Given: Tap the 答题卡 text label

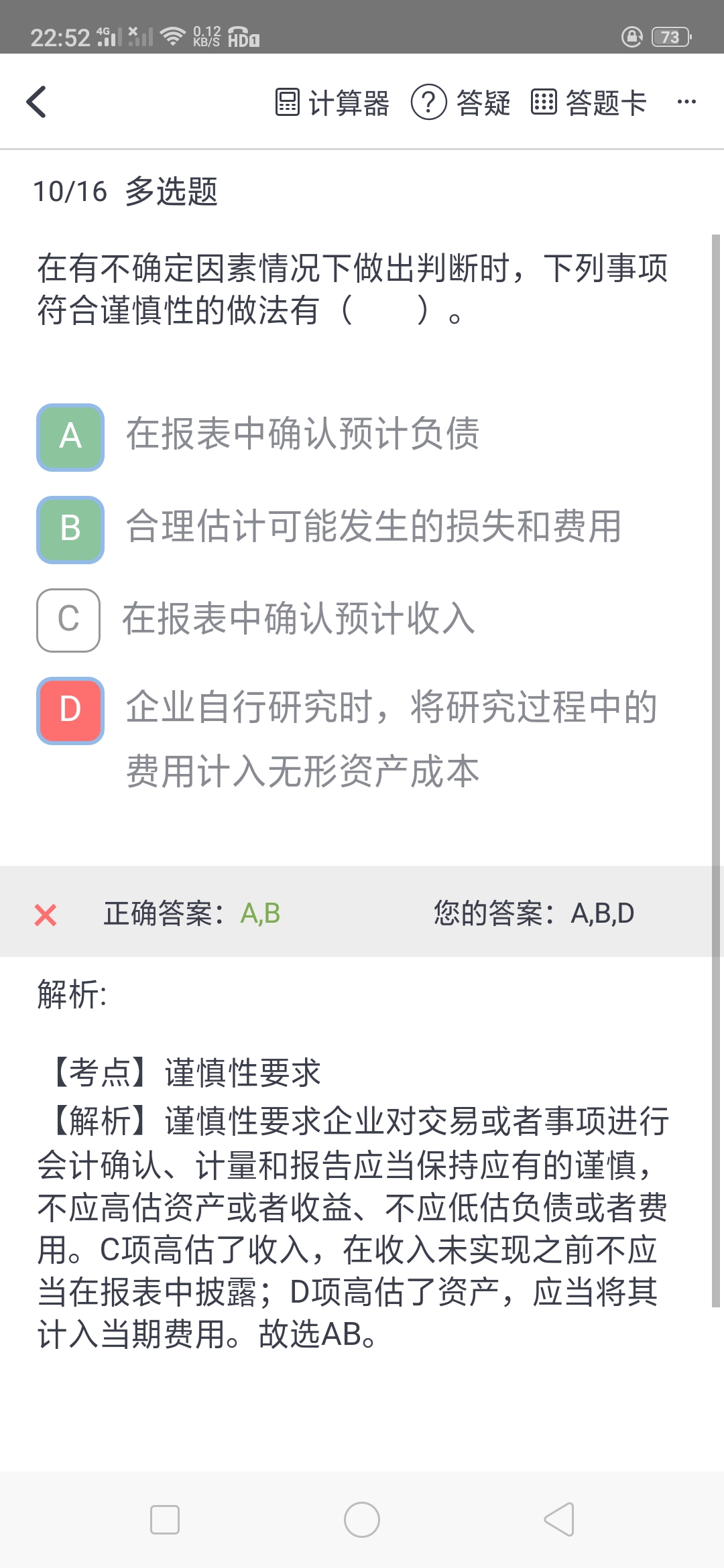Looking at the screenshot, I should [606, 103].
